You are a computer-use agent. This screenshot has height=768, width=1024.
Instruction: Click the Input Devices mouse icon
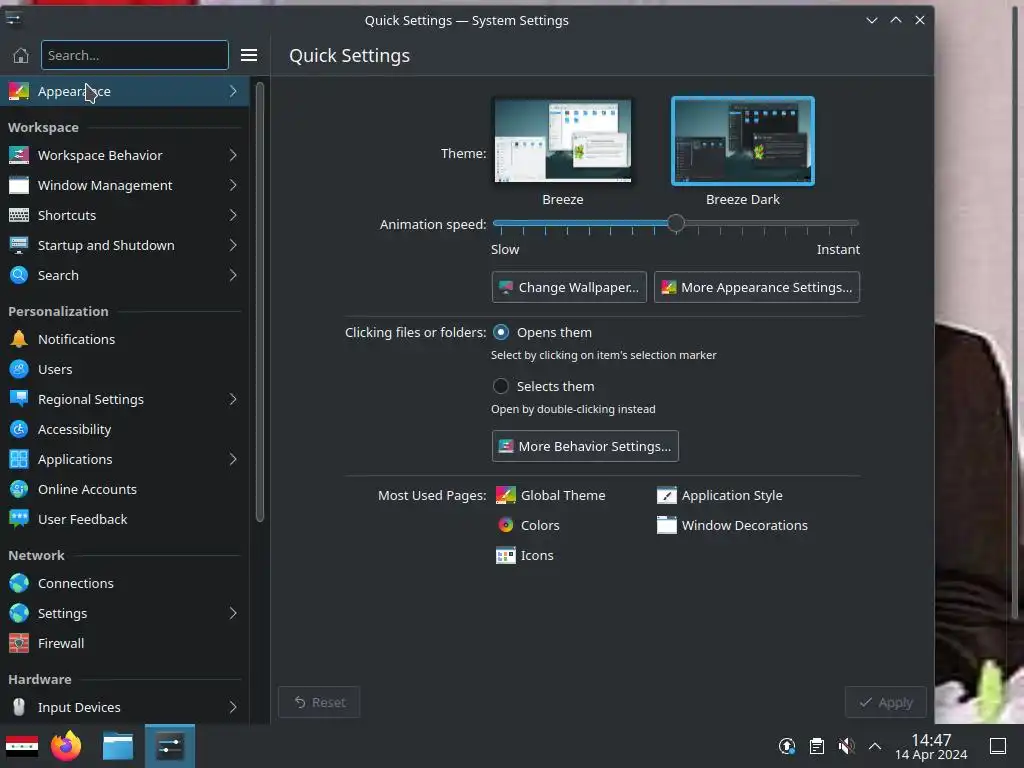tap(19, 708)
